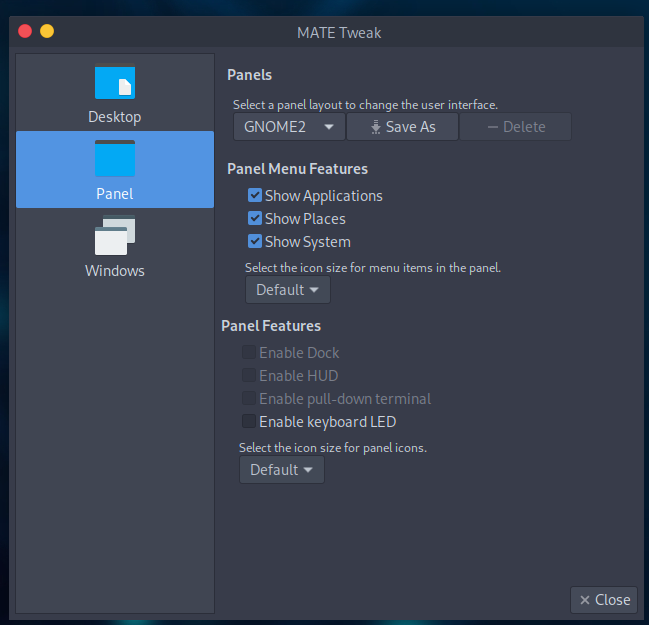
Task: Click the Enable HUD checkbox
Action: click(x=248, y=376)
